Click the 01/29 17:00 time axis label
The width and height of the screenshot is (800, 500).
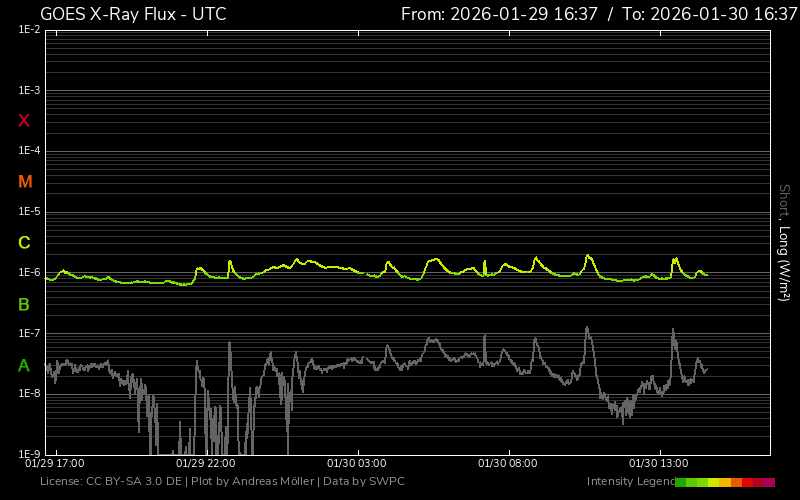54,463
